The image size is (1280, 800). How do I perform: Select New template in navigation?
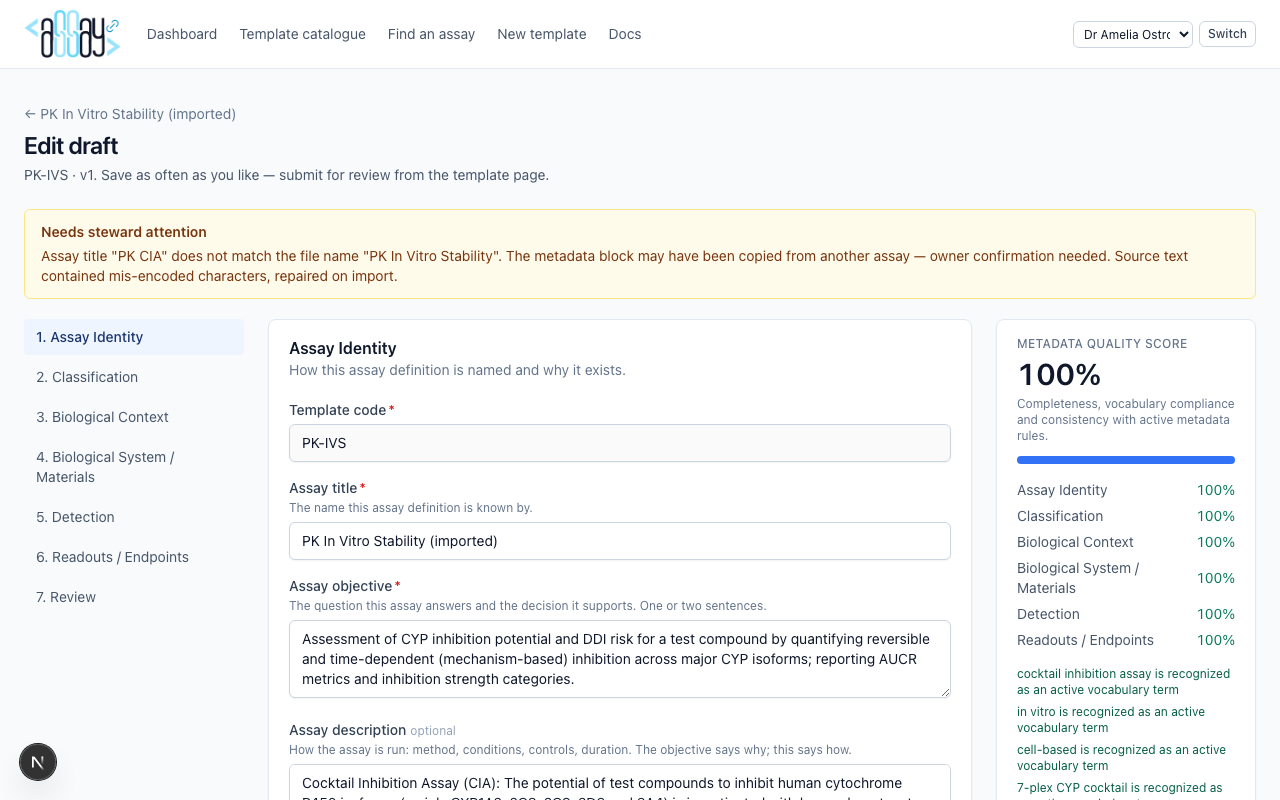pos(542,34)
